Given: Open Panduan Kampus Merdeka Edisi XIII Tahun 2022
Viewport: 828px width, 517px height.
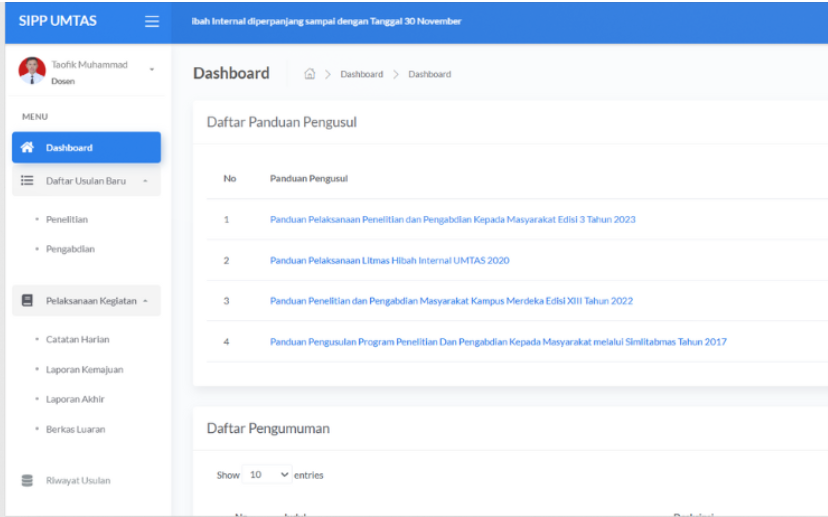Looking at the screenshot, I should pyautogui.click(x=451, y=300).
